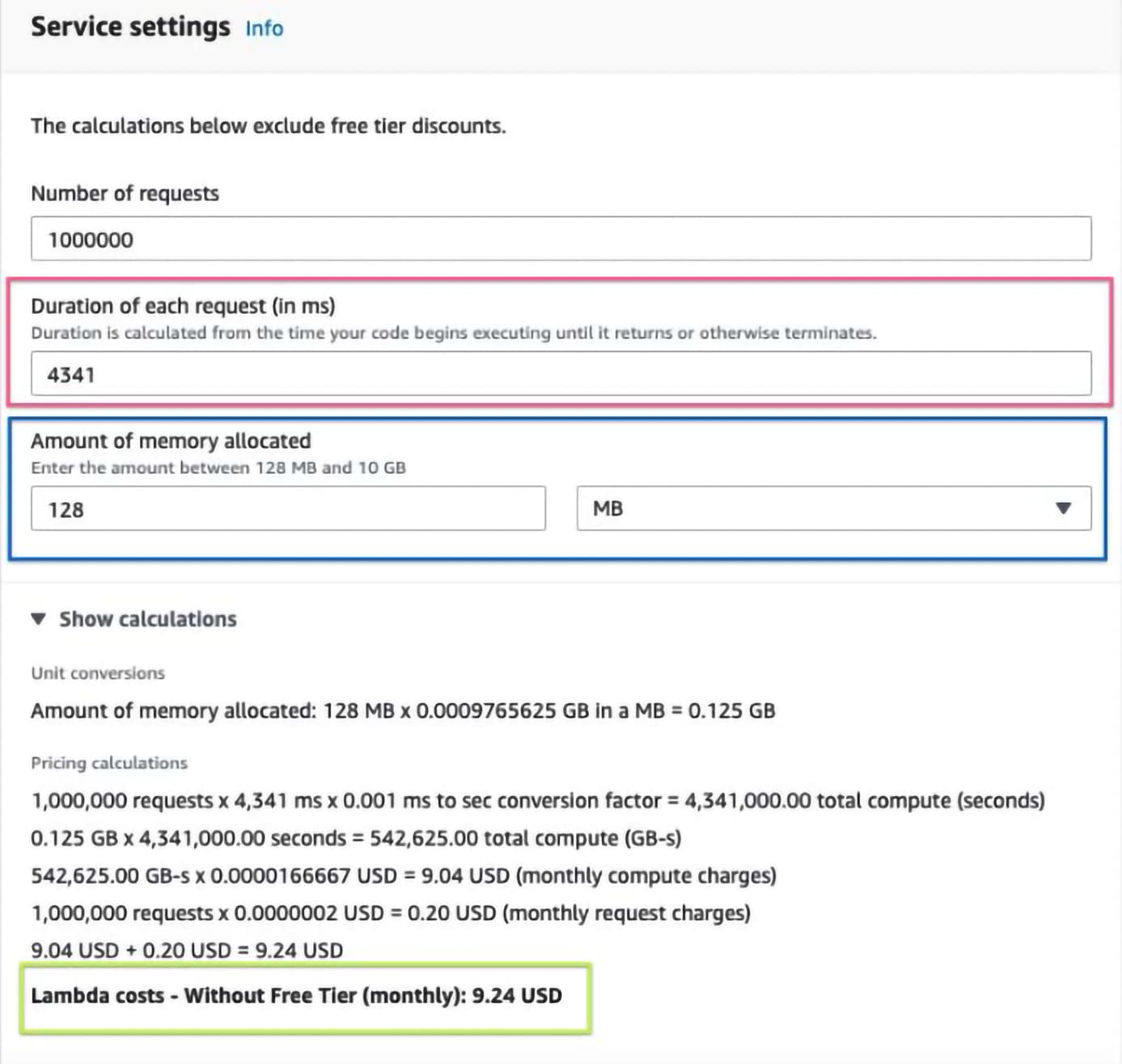Click the monthly request charges calculation line

(x=390, y=913)
